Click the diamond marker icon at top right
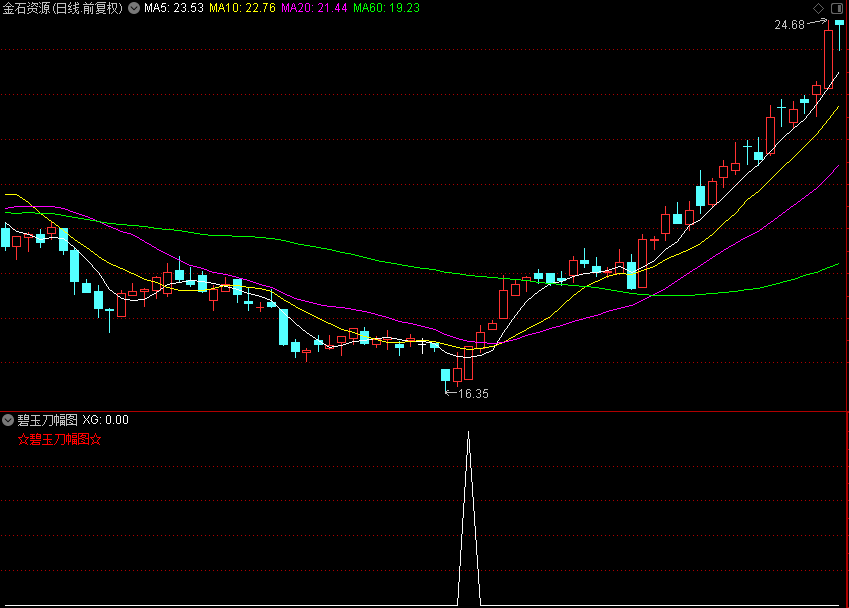Image resolution: width=849 pixels, height=608 pixels. pos(818,8)
